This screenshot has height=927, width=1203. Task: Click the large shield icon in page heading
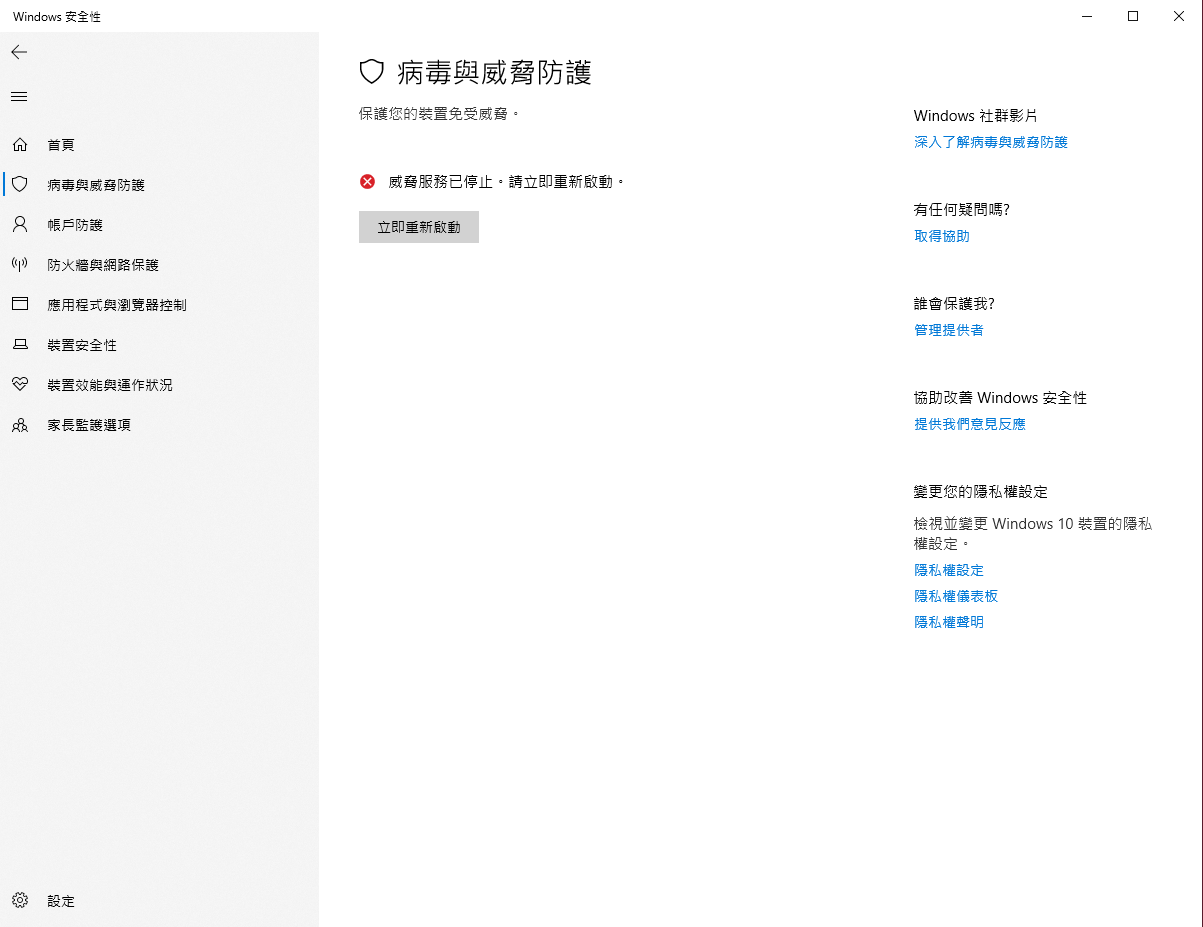point(372,72)
